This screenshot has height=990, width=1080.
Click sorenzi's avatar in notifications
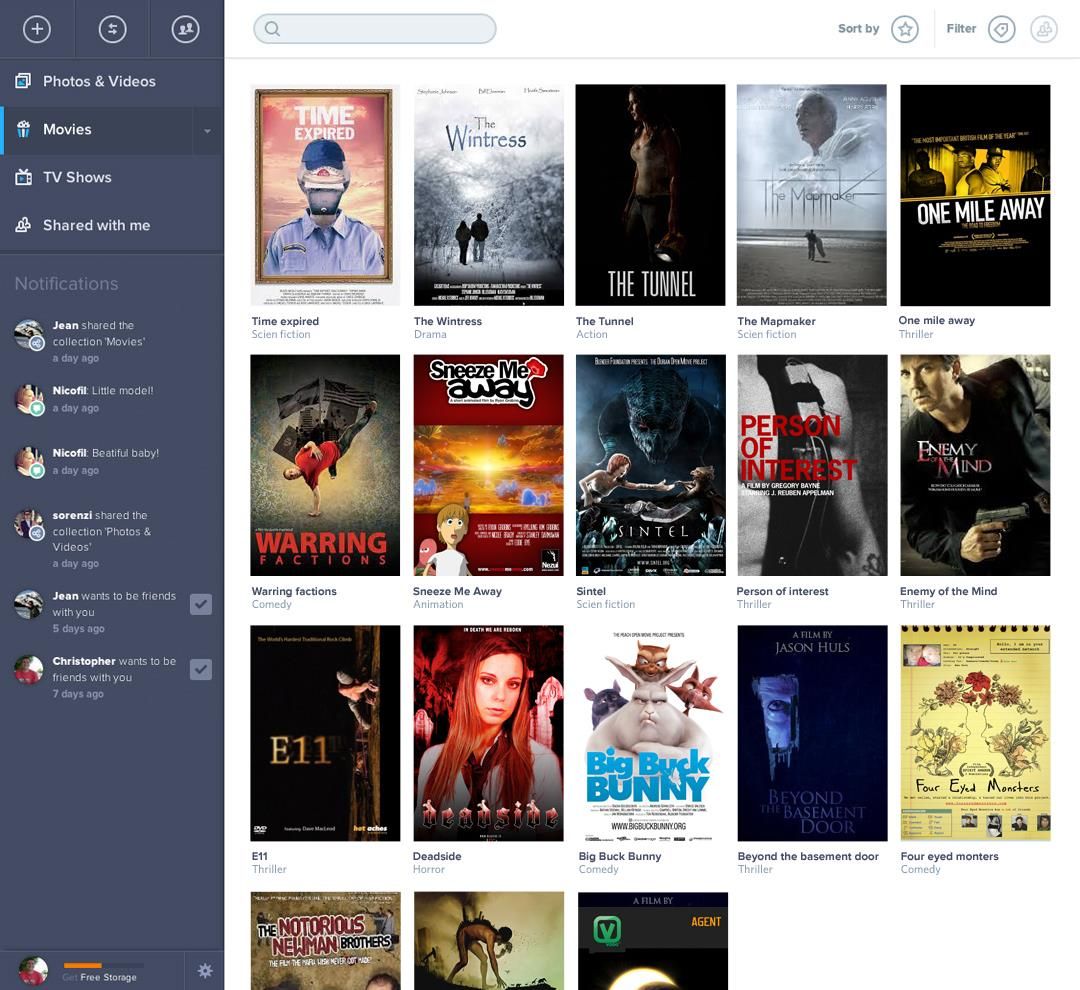coord(29,525)
